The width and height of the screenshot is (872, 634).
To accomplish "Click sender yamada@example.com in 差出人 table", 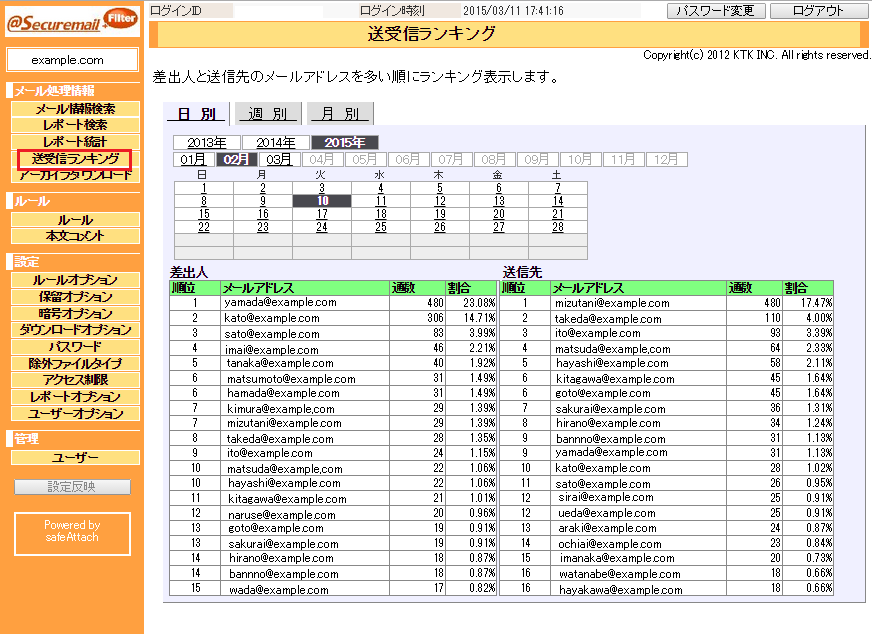I will click(280, 303).
